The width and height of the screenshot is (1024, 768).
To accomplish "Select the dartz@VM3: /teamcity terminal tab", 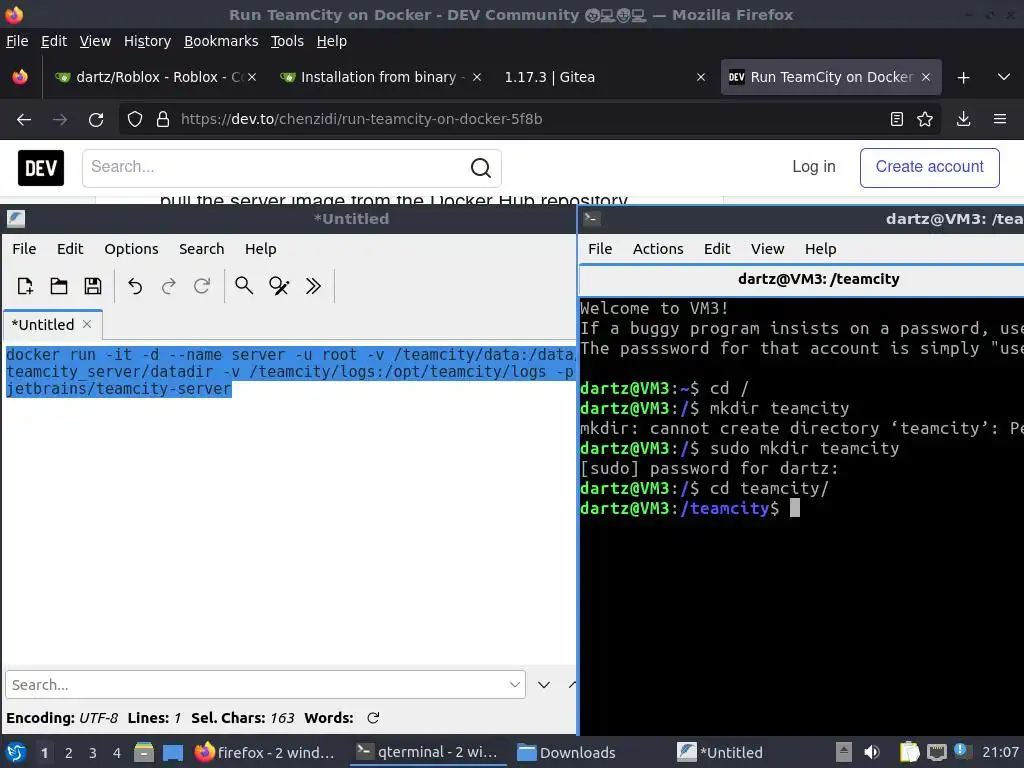I will coord(818,279).
